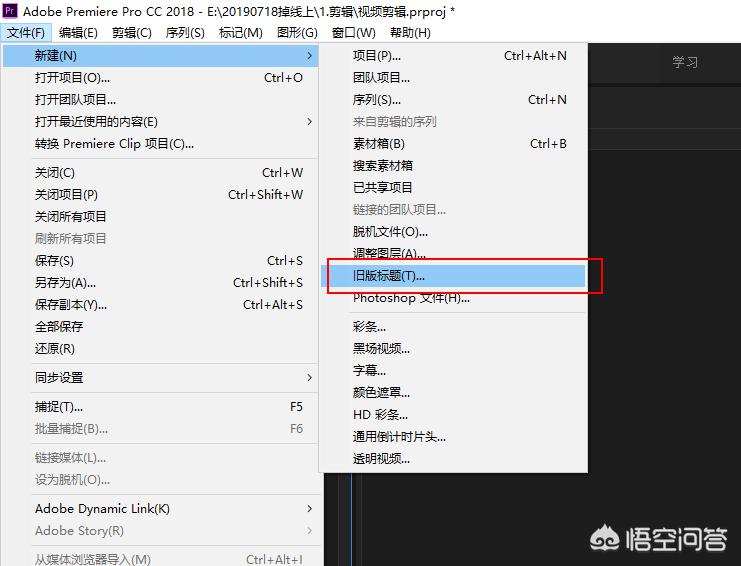741x566 pixels.
Task: Select 已共享项目 in New submenu
Action: point(453,188)
